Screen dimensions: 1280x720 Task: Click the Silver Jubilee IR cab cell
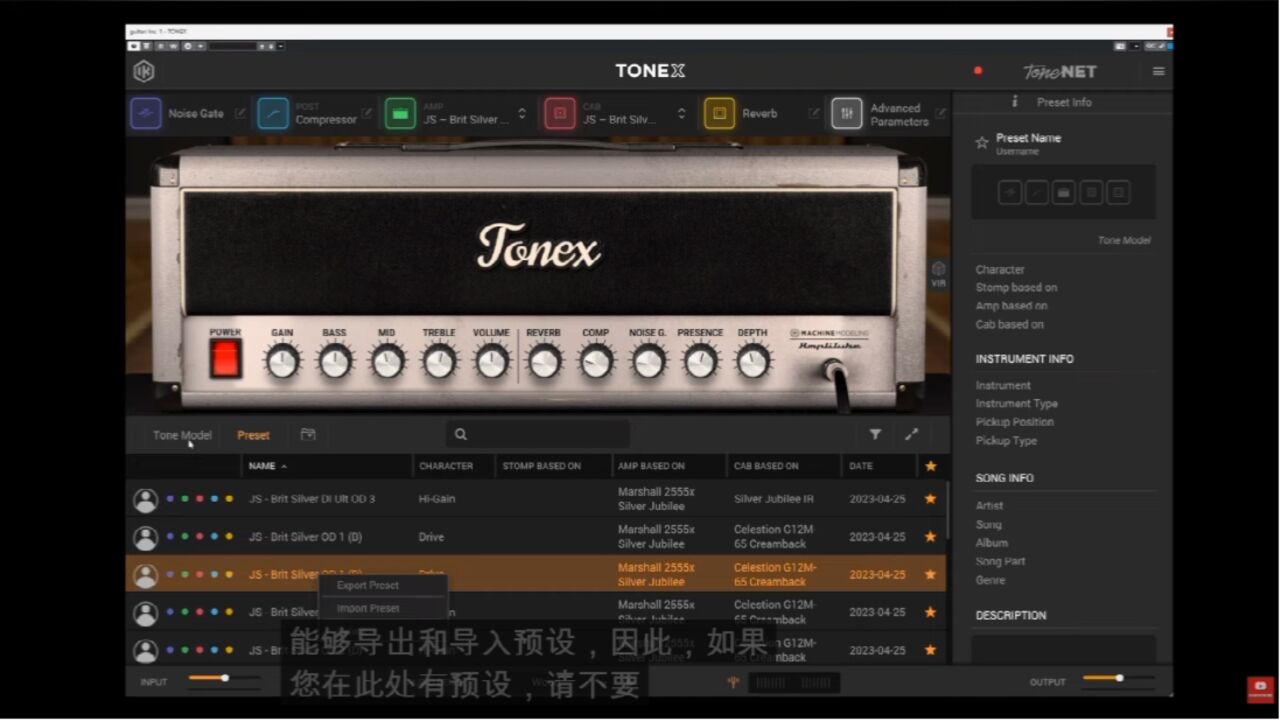pos(774,499)
